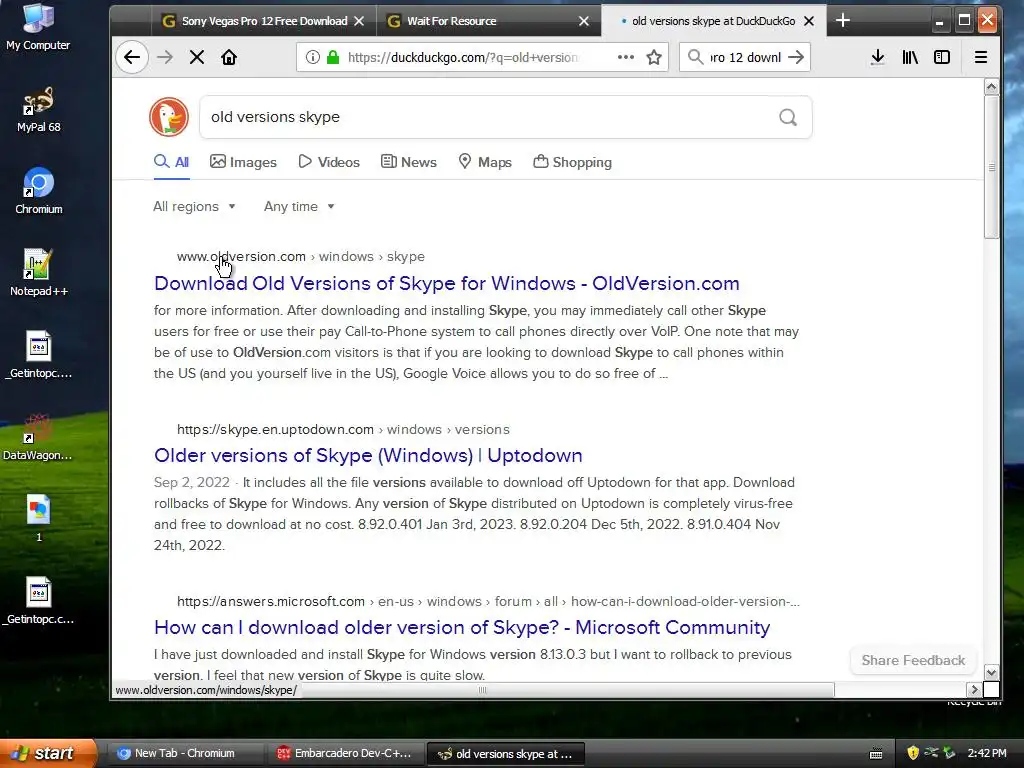Click the security shield tray icon
Screen dimensions: 1024x768
tap(913, 753)
